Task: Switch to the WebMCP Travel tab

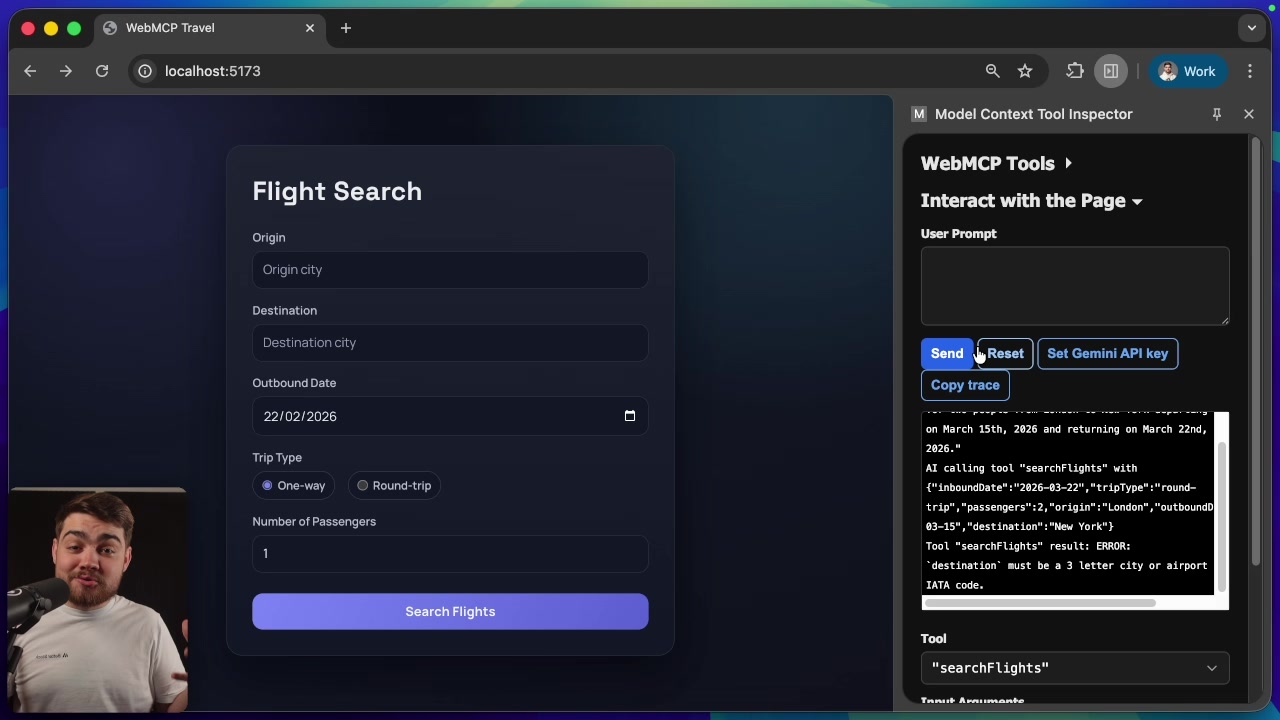Action: (x=170, y=28)
